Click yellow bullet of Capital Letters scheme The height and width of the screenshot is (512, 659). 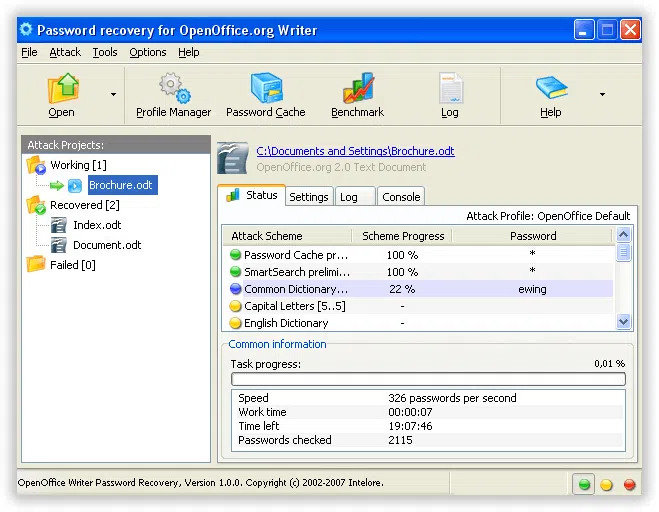235,306
